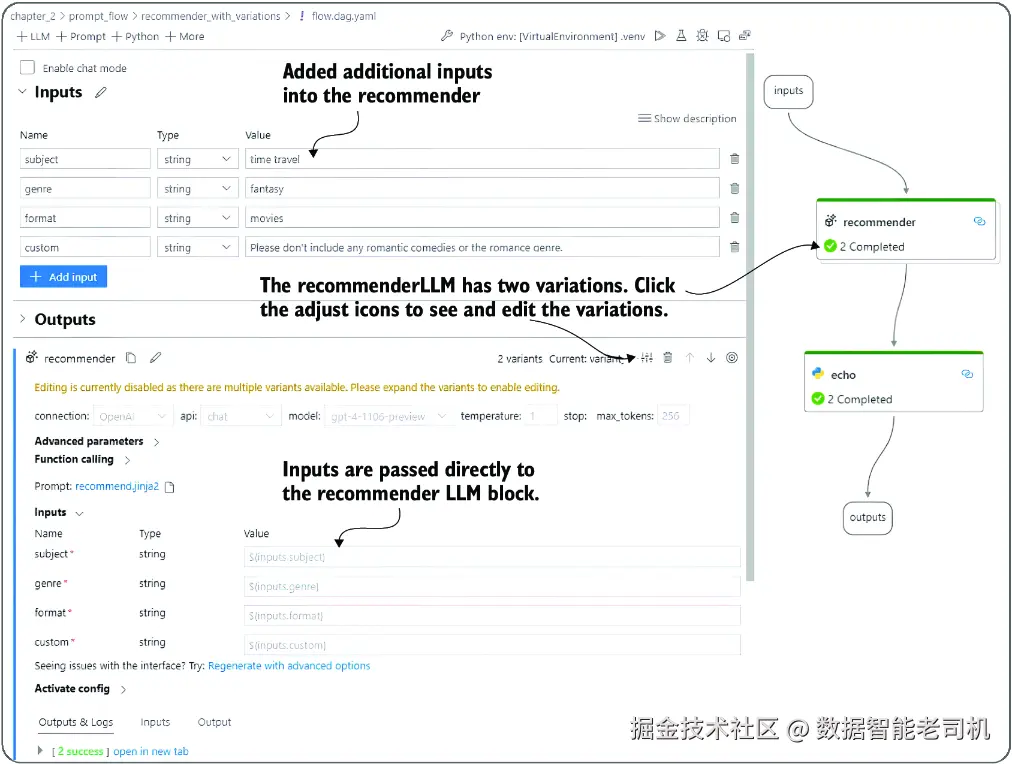Image resolution: width=1012 pixels, height=764 pixels.
Task: Click the max_tokens field
Action: [673, 416]
